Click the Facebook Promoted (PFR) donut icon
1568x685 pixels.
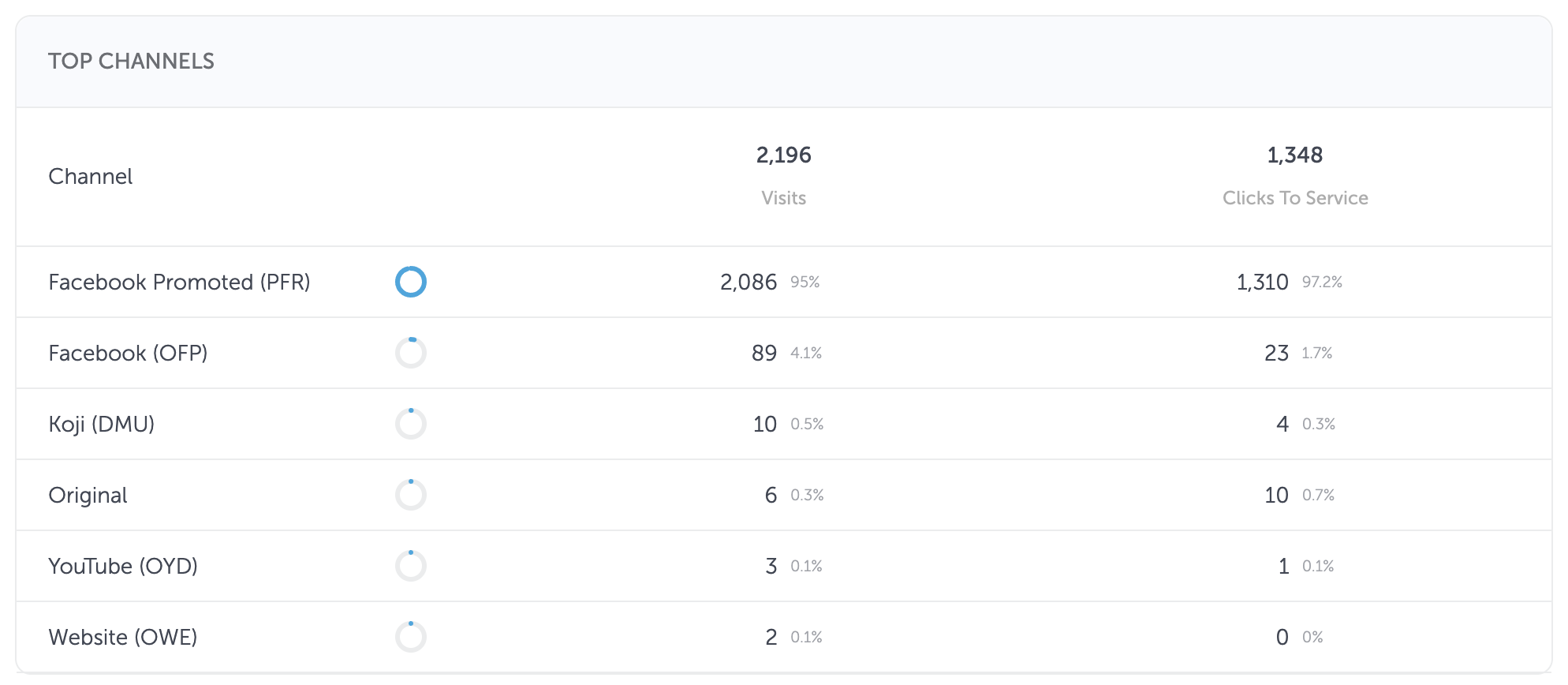click(411, 282)
